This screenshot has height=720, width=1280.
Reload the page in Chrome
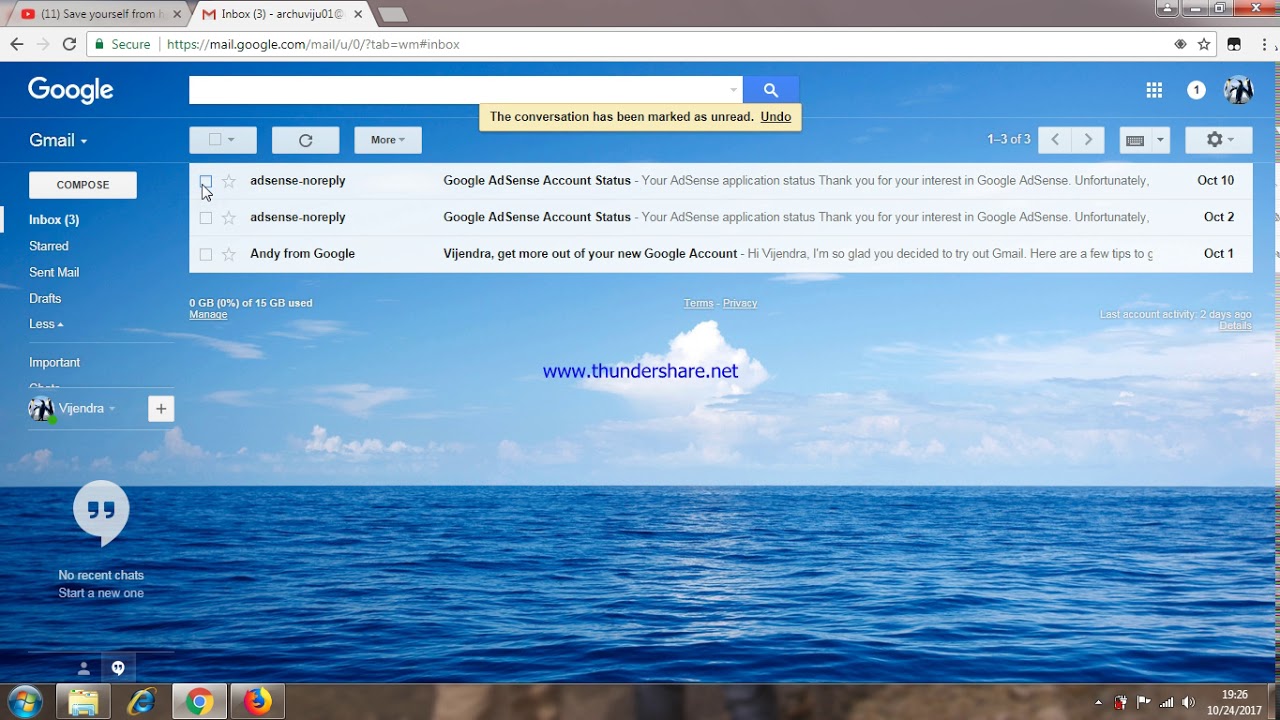pos(69,44)
